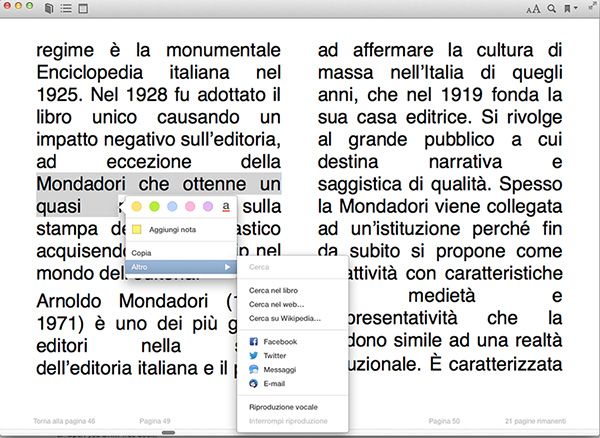Highlight selection in purple
The width and height of the screenshot is (600, 438).
click(x=208, y=207)
